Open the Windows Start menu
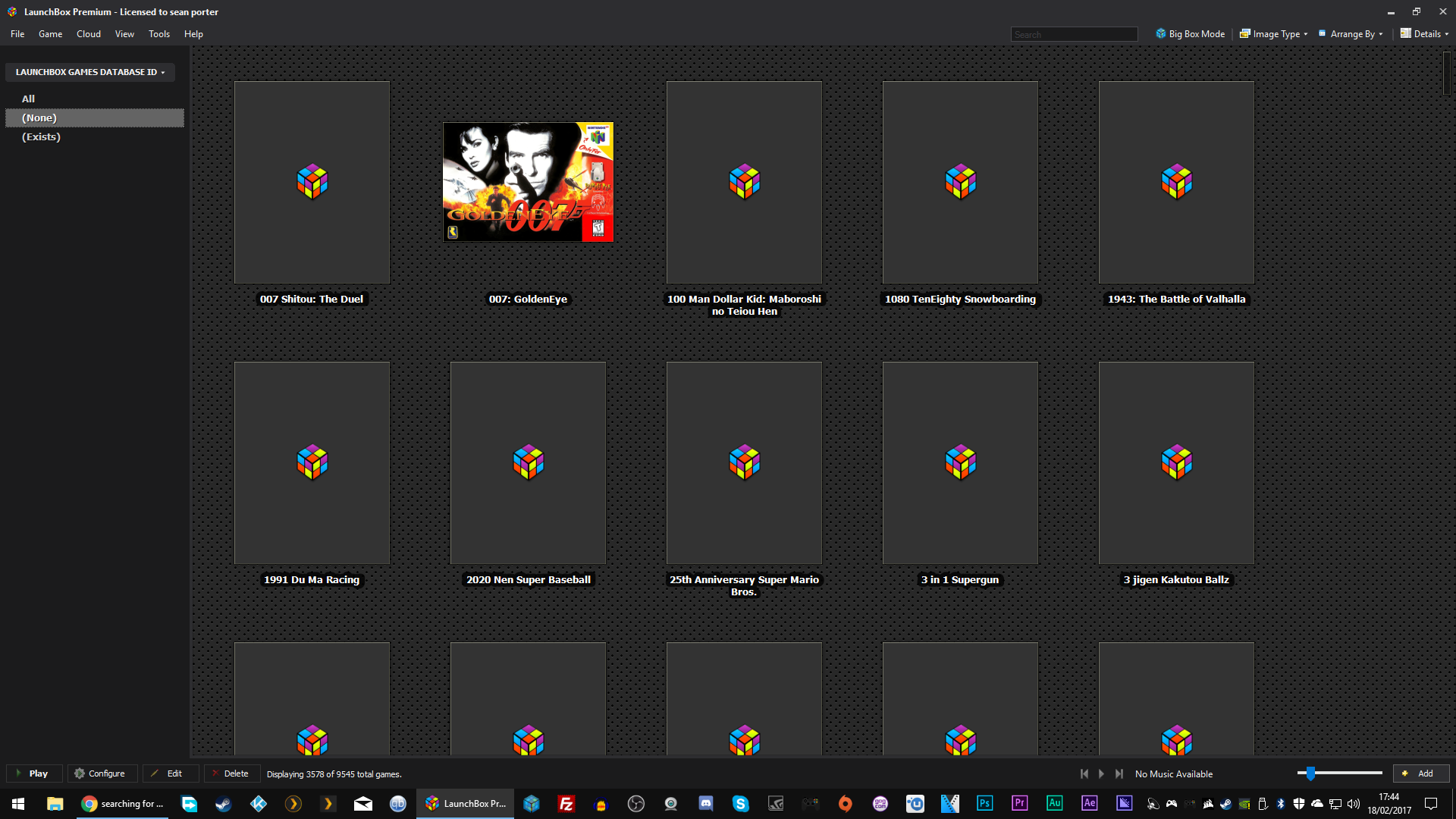The width and height of the screenshot is (1456, 819). [x=18, y=804]
